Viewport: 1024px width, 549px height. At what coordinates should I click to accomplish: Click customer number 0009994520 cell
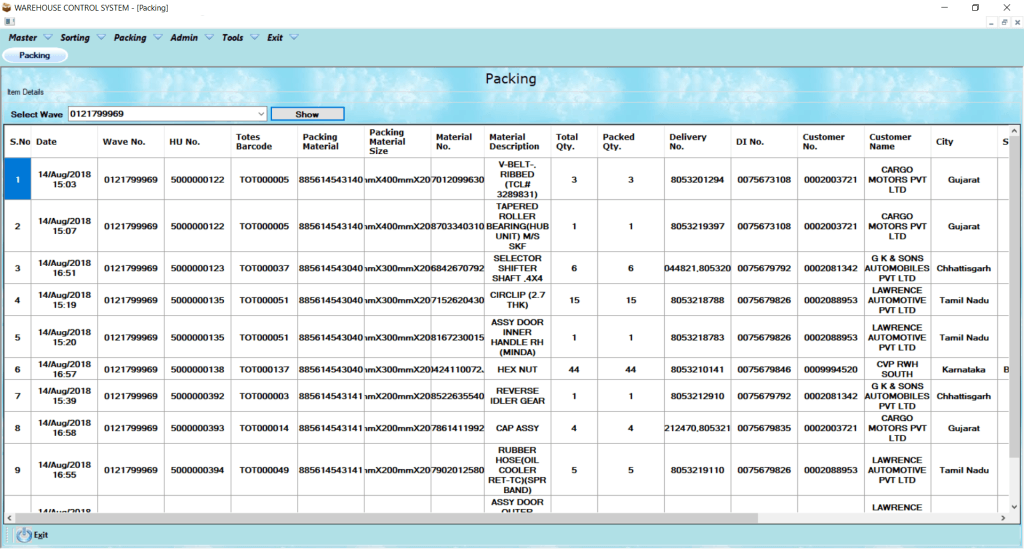tap(831, 369)
